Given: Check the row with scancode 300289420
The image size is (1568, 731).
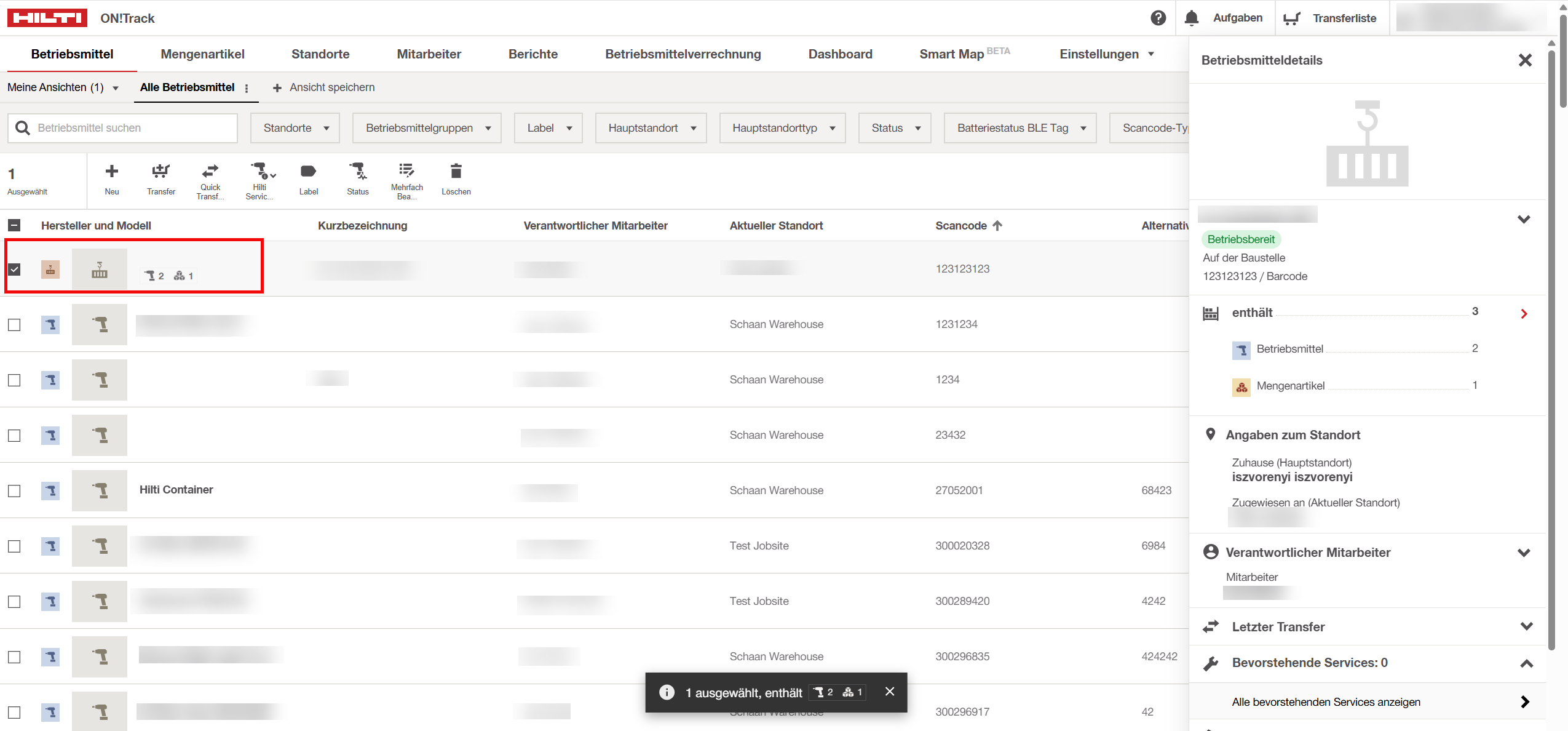Looking at the screenshot, I should [14, 601].
